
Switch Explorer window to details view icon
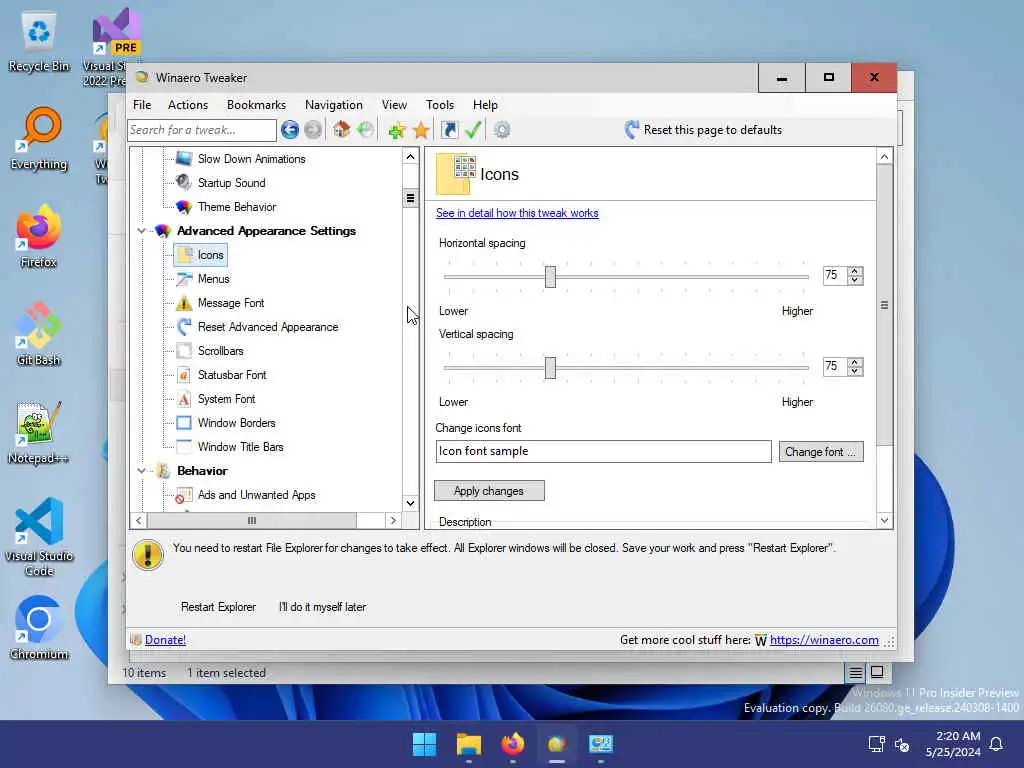point(855,673)
